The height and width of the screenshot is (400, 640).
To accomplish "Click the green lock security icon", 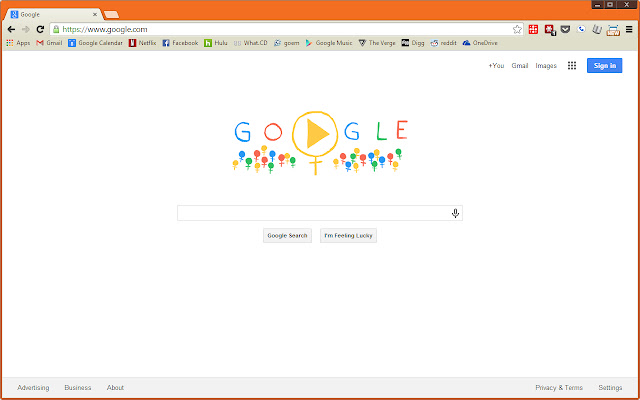I will pyautogui.click(x=56, y=29).
